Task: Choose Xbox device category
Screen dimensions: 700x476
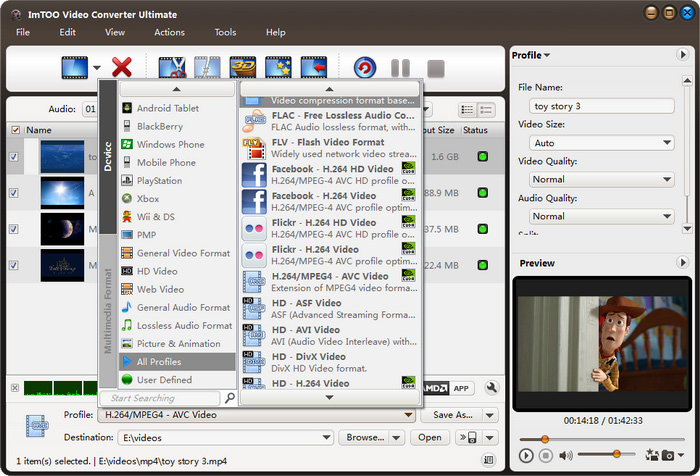Action: tap(177, 199)
